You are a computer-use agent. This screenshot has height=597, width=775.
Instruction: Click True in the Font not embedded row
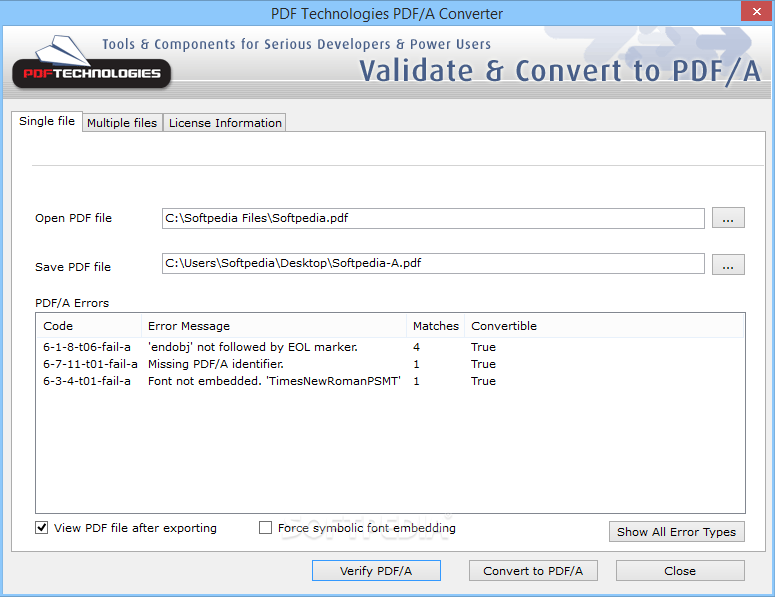click(x=483, y=381)
